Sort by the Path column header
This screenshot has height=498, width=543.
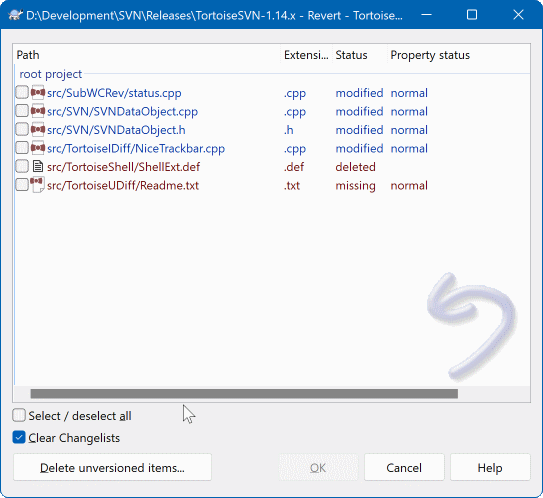(x=148, y=55)
